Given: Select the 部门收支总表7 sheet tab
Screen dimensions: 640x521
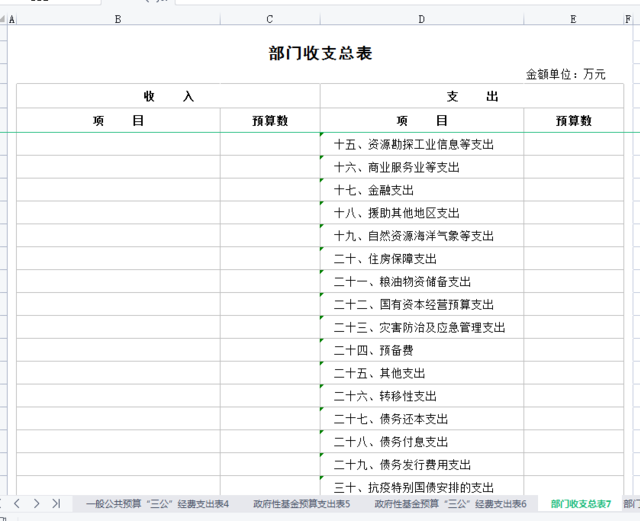Looking at the screenshot, I should [x=580, y=504].
